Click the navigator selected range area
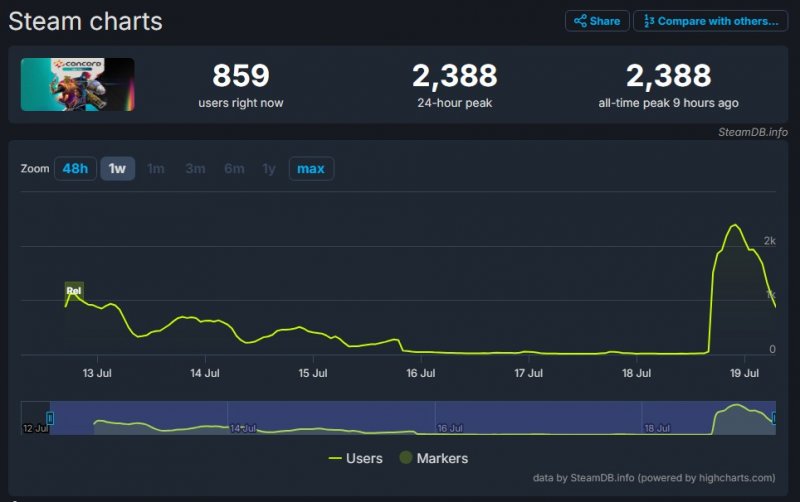800x502 pixels. (412, 418)
